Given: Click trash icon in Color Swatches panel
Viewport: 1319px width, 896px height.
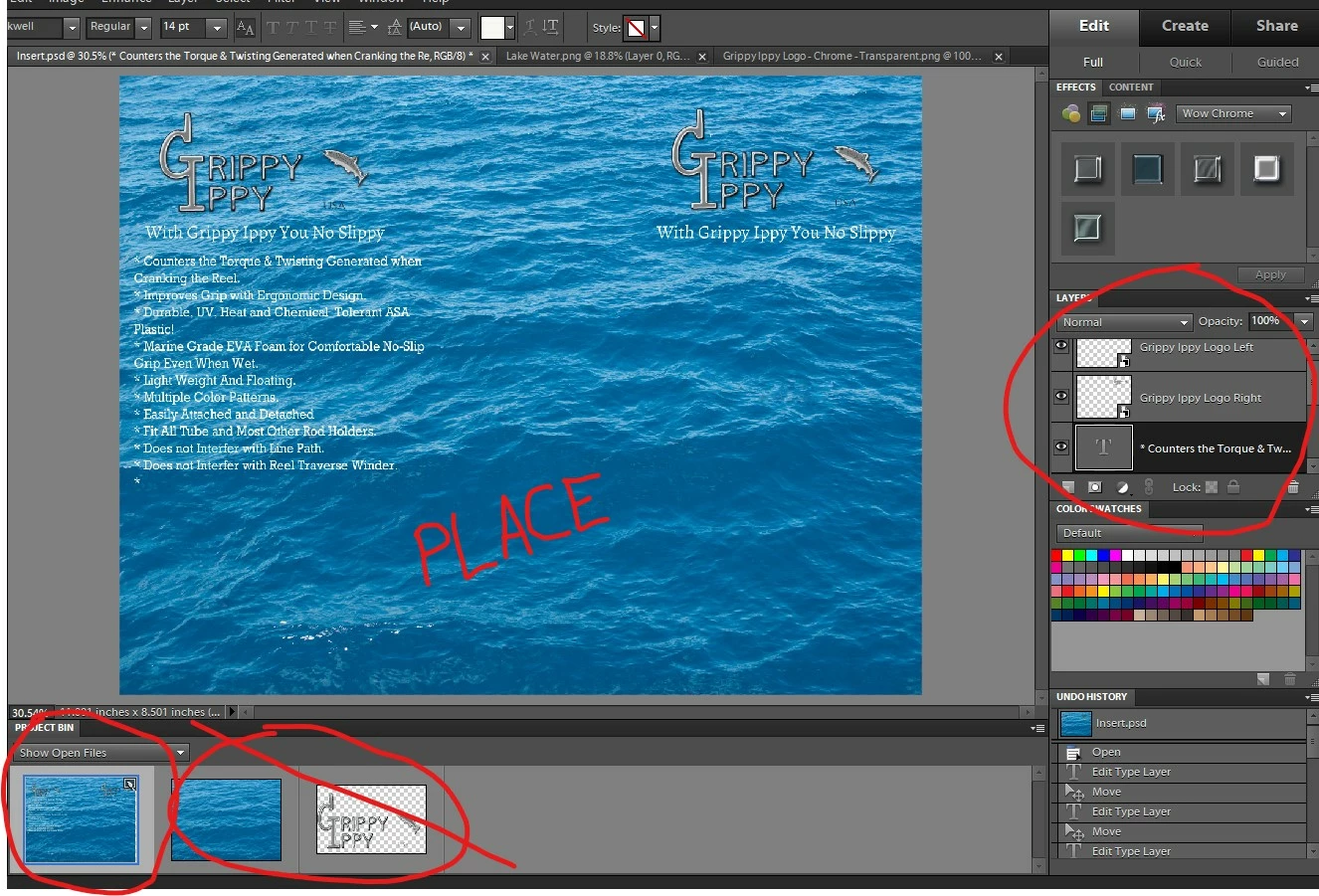Looking at the screenshot, I should (1290, 679).
